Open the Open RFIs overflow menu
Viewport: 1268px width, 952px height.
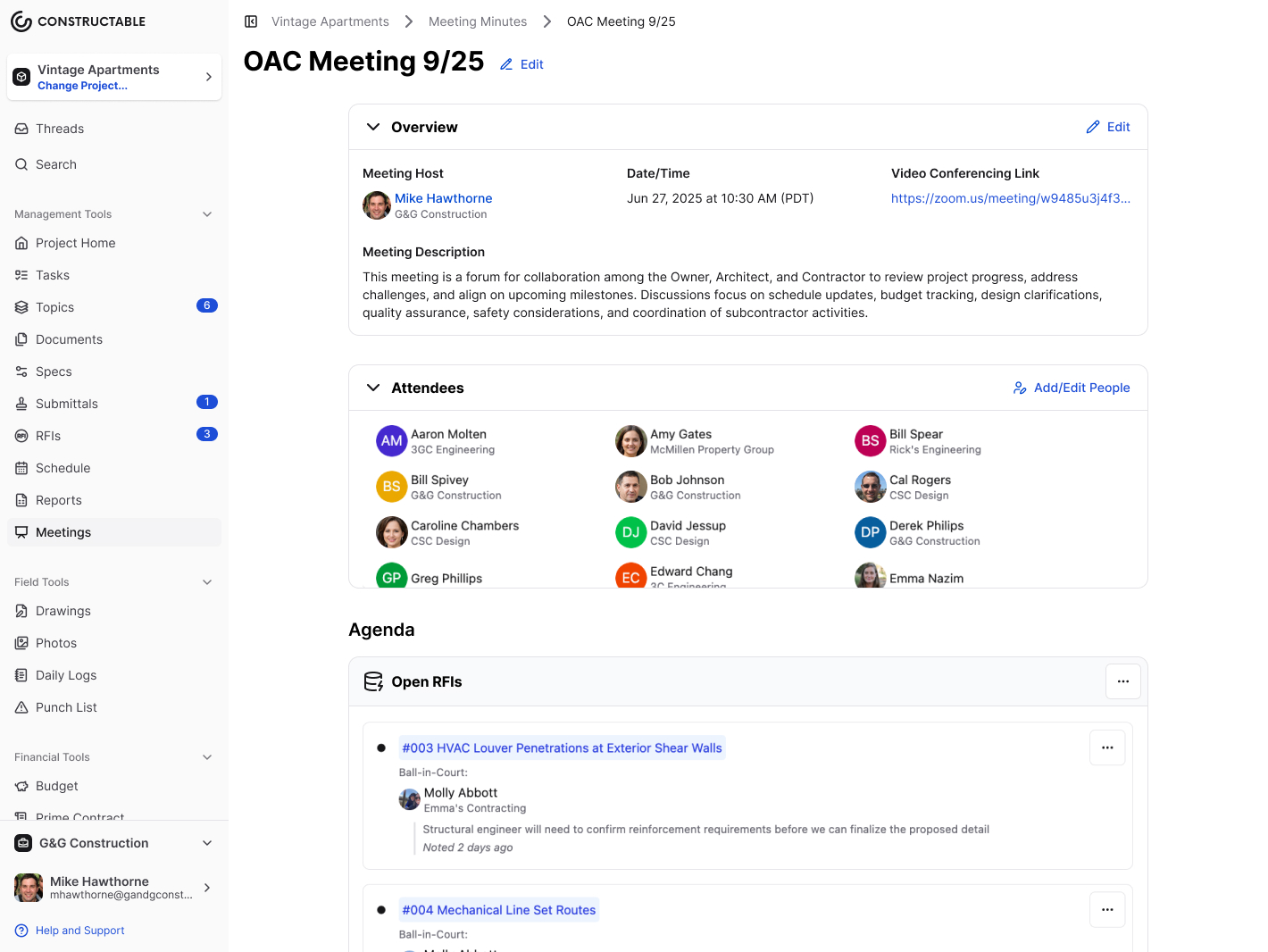click(1122, 681)
